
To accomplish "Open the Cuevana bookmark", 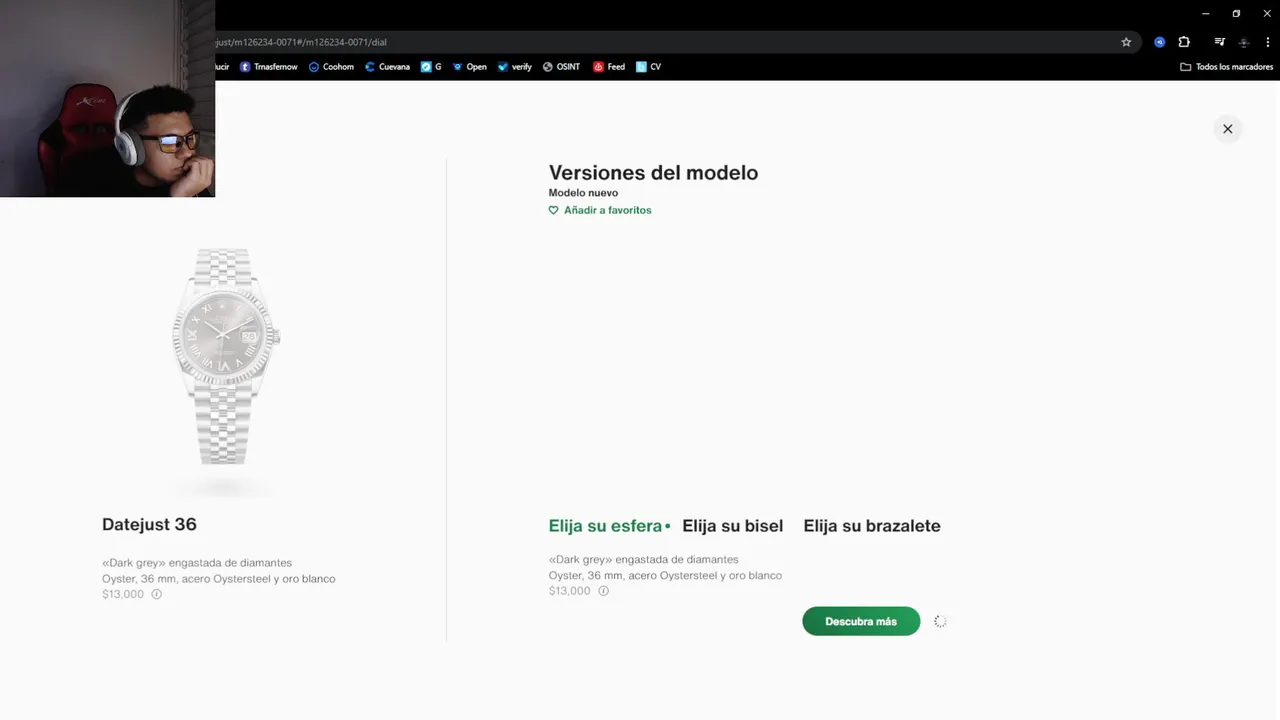I will pos(387,67).
